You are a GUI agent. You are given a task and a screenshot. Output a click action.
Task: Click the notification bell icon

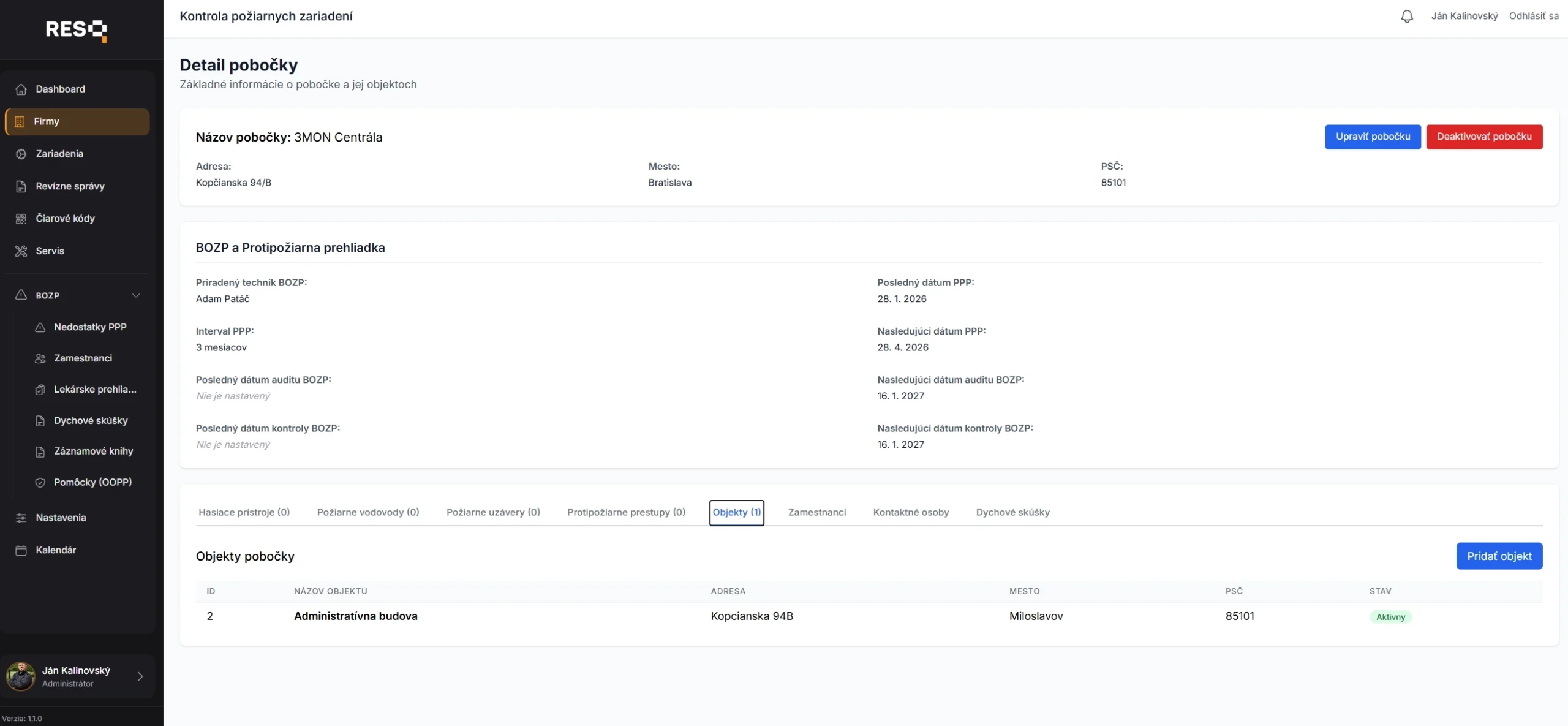[x=1407, y=17]
